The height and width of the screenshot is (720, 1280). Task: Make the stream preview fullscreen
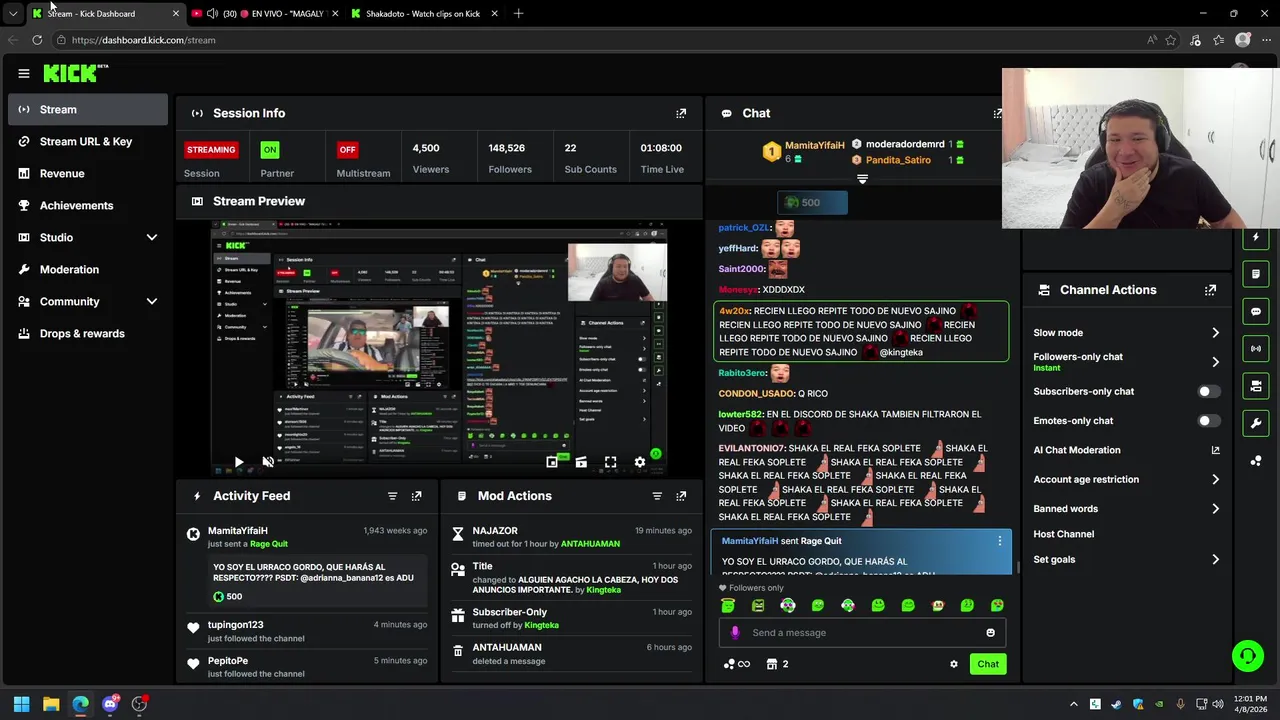(x=610, y=462)
